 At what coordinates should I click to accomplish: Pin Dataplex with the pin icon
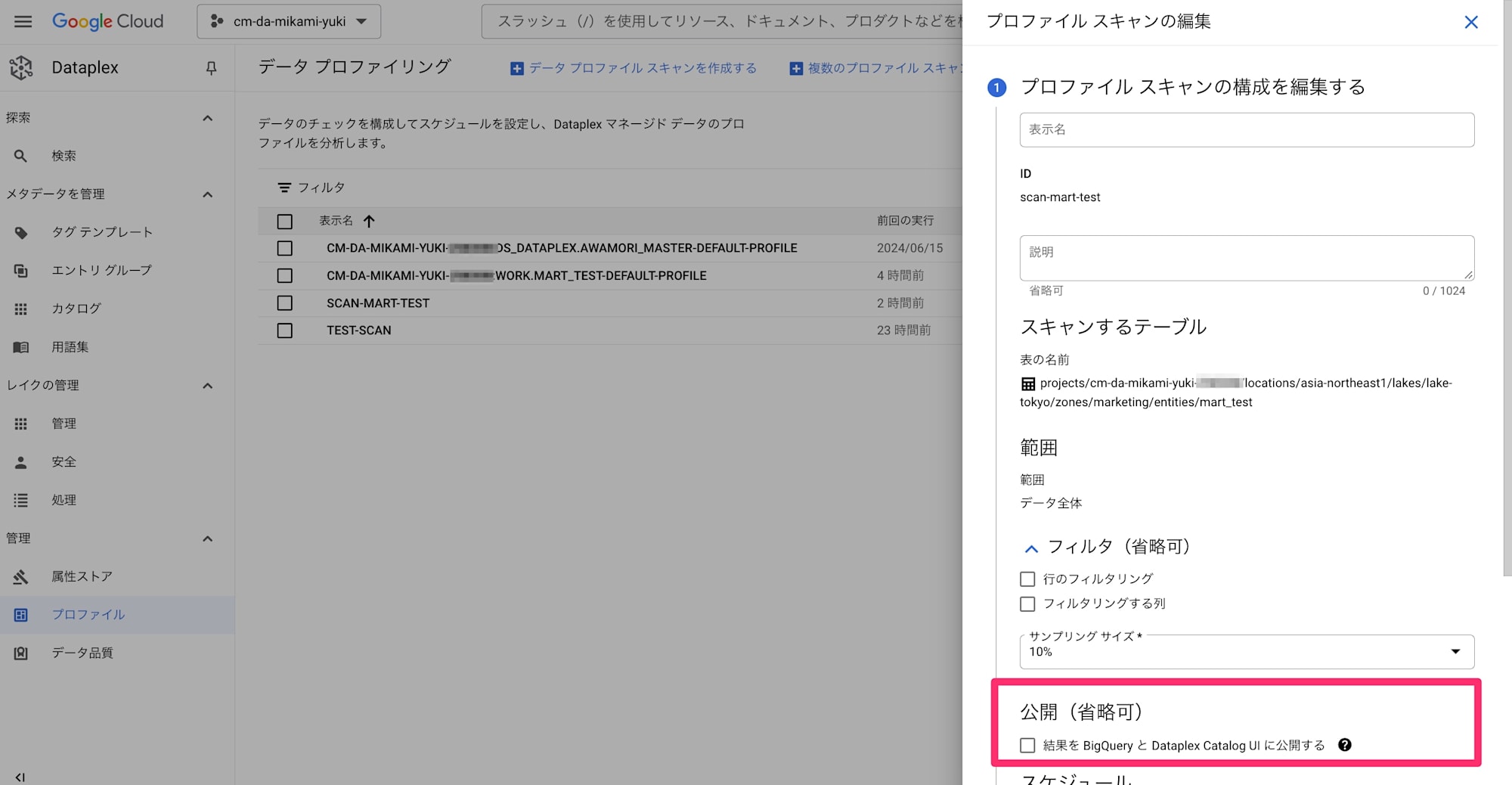[211, 68]
